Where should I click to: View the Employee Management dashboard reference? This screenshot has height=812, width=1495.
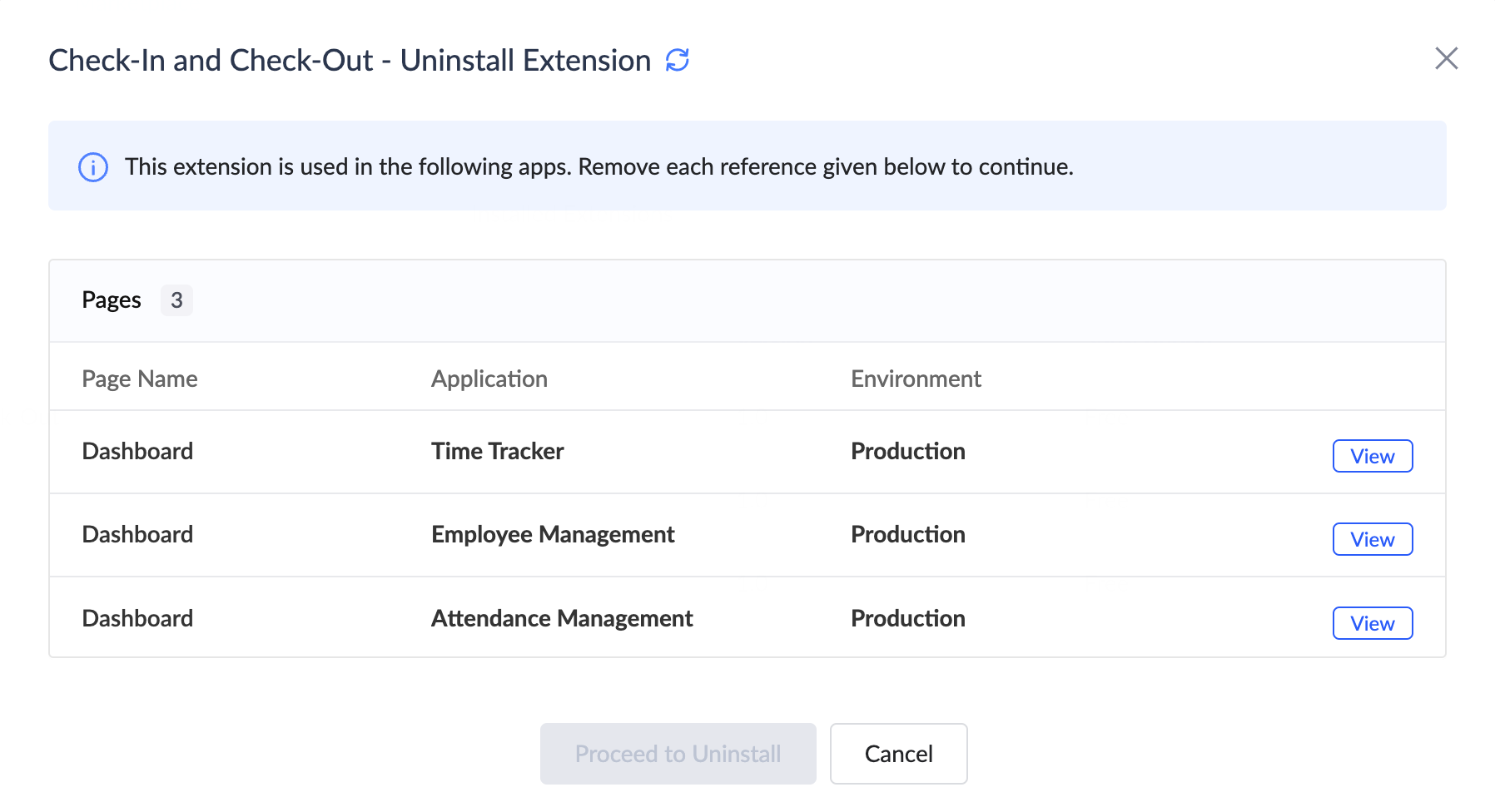[x=1372, y=539]
